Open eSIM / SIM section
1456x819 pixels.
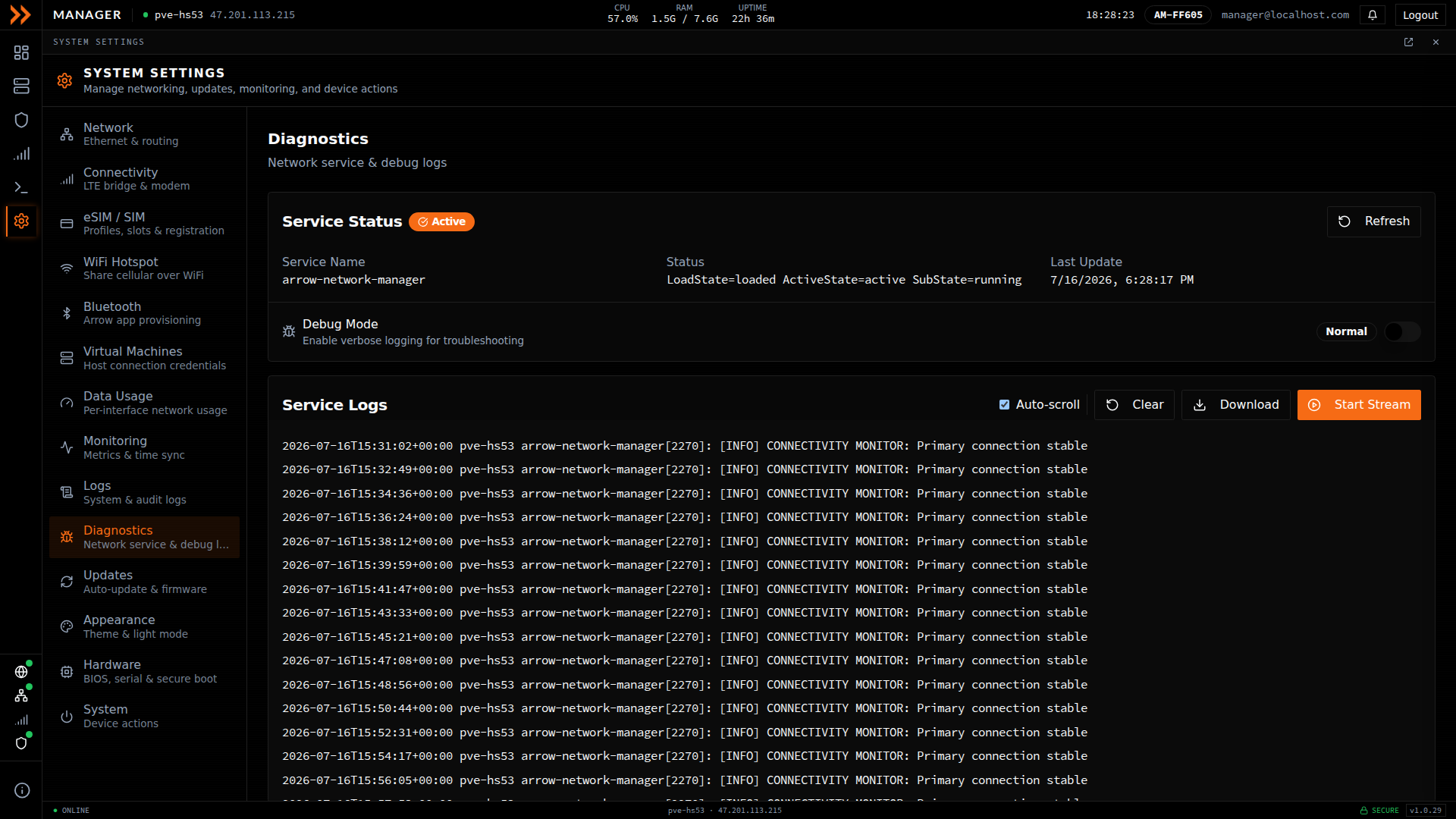[x=144, y=224]
